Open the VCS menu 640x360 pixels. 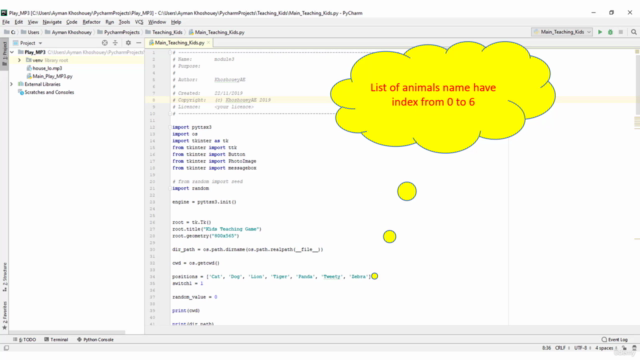tap(139, 22)
